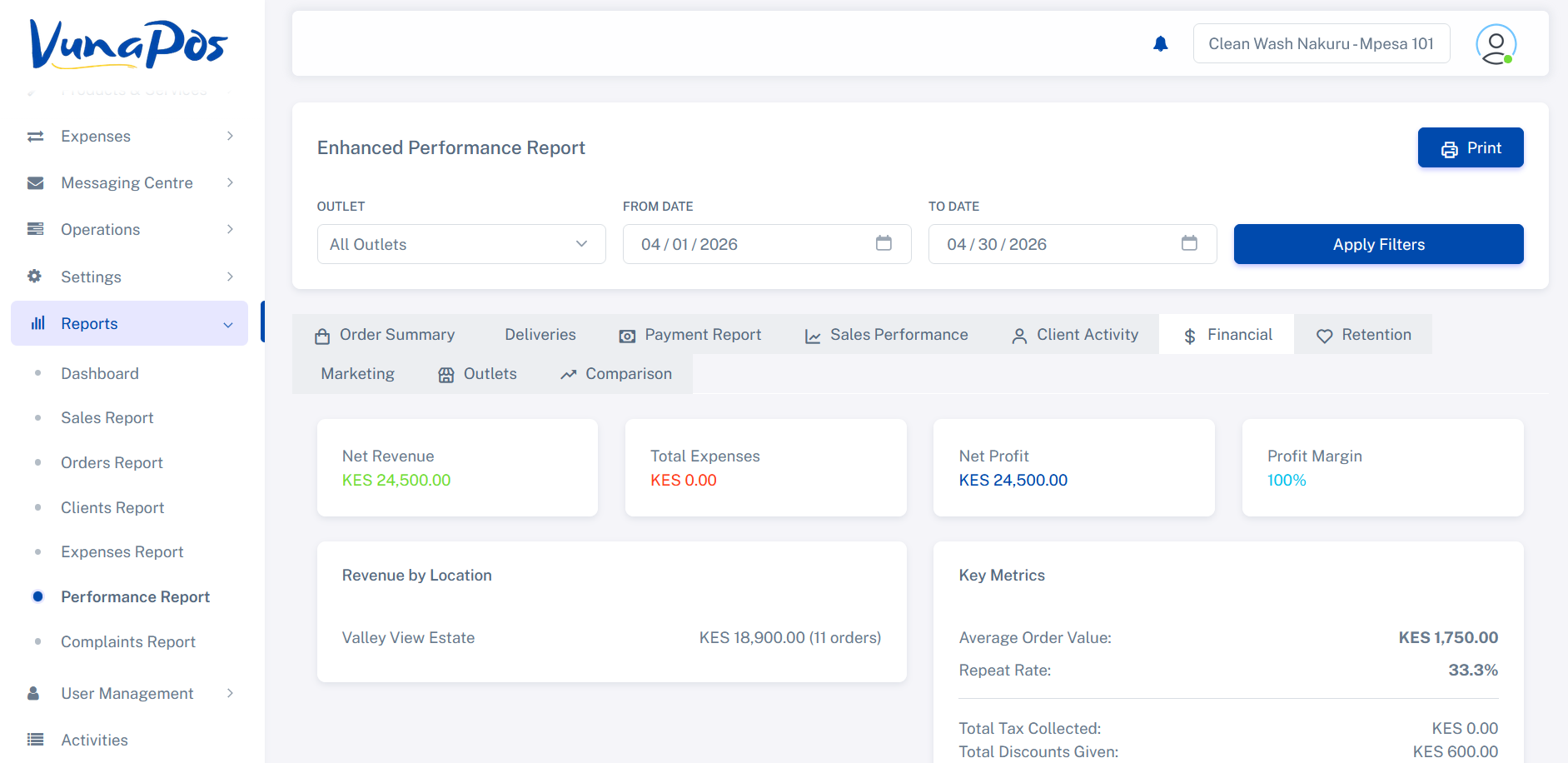Open the Performance Report link
Image resolution: width=1568 pixels, height=763 pixels.
135,597
